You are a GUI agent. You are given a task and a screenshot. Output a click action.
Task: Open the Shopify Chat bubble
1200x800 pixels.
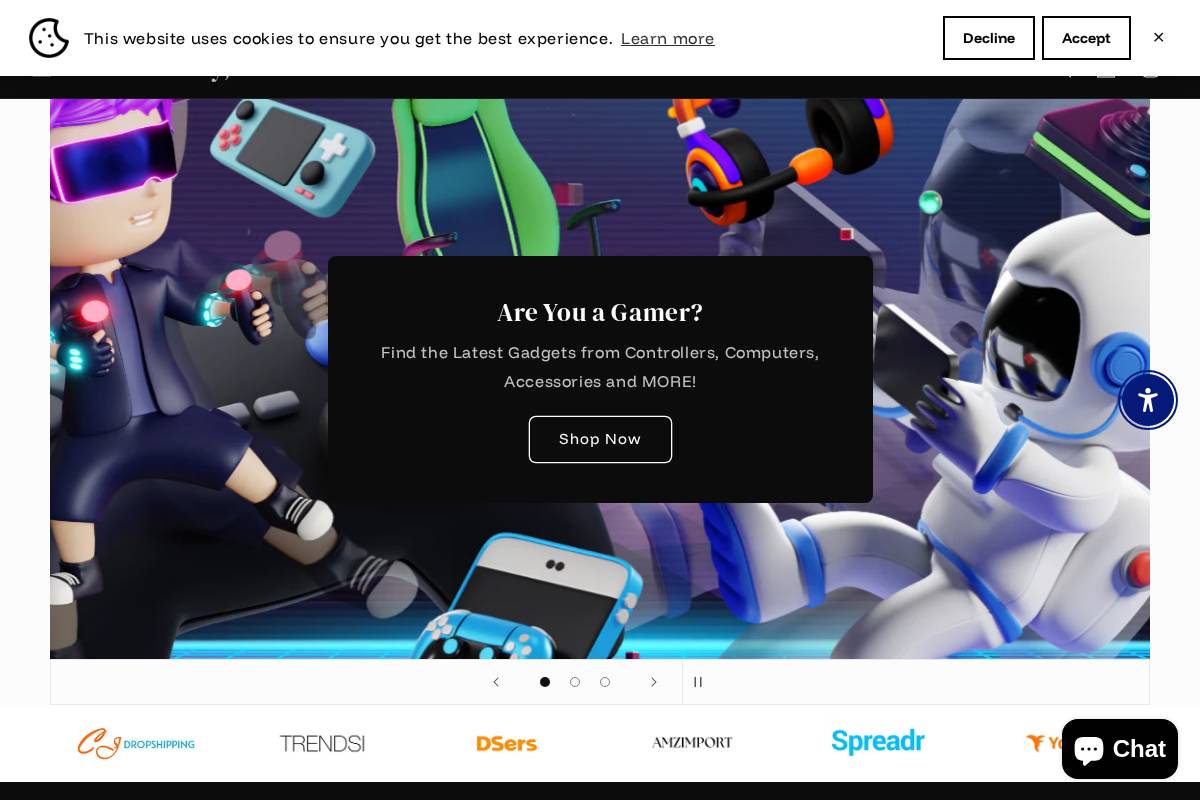1120,749
